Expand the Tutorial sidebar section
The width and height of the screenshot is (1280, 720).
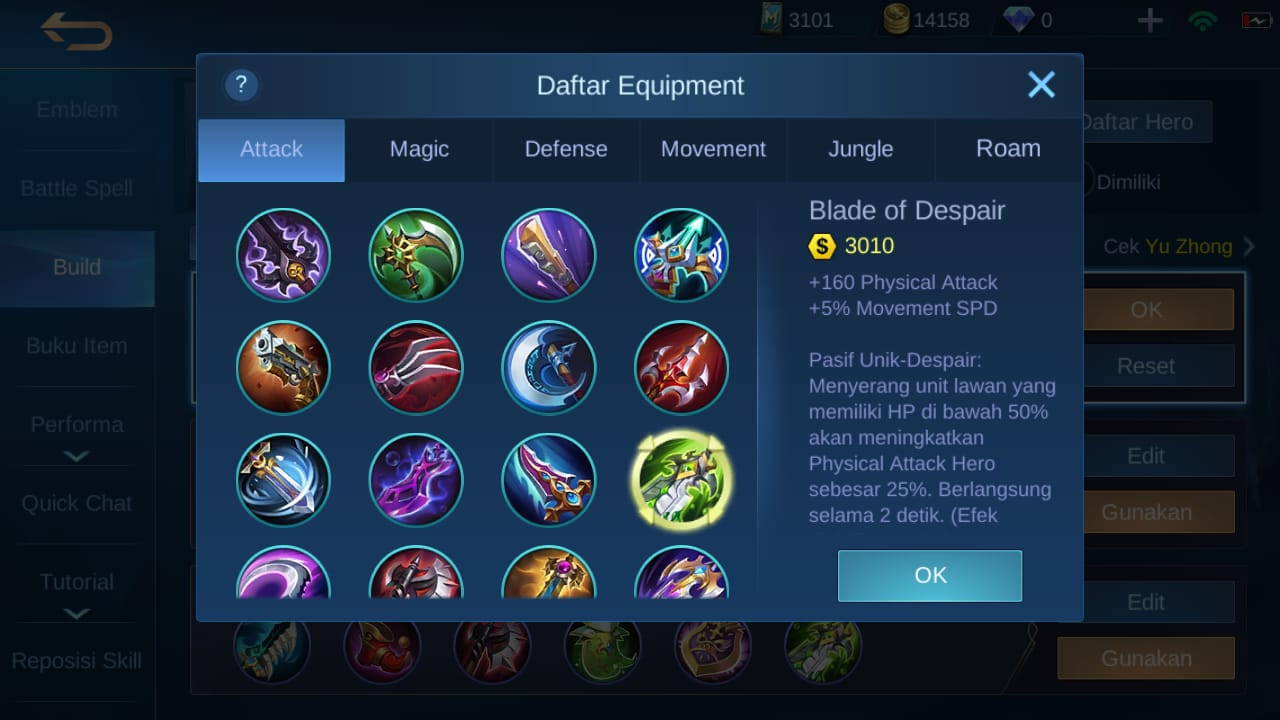(x=77, y=594)
